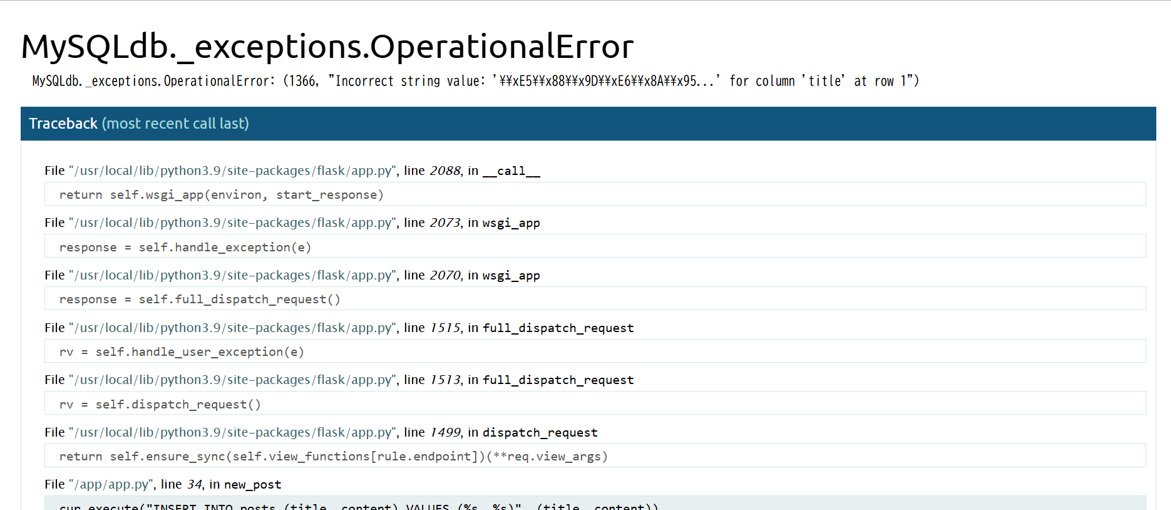Open the frame at line 1499 in dispatch_request

click(321, 432)
